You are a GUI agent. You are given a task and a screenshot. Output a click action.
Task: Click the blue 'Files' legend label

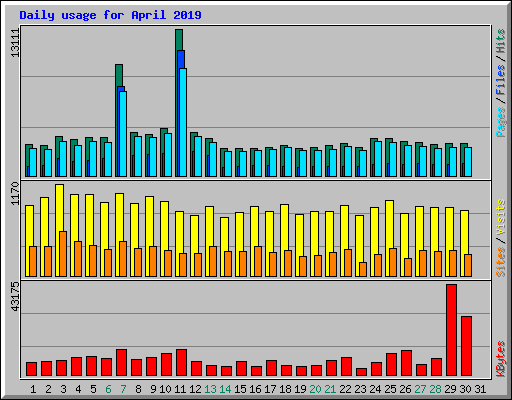click(501, 80)
